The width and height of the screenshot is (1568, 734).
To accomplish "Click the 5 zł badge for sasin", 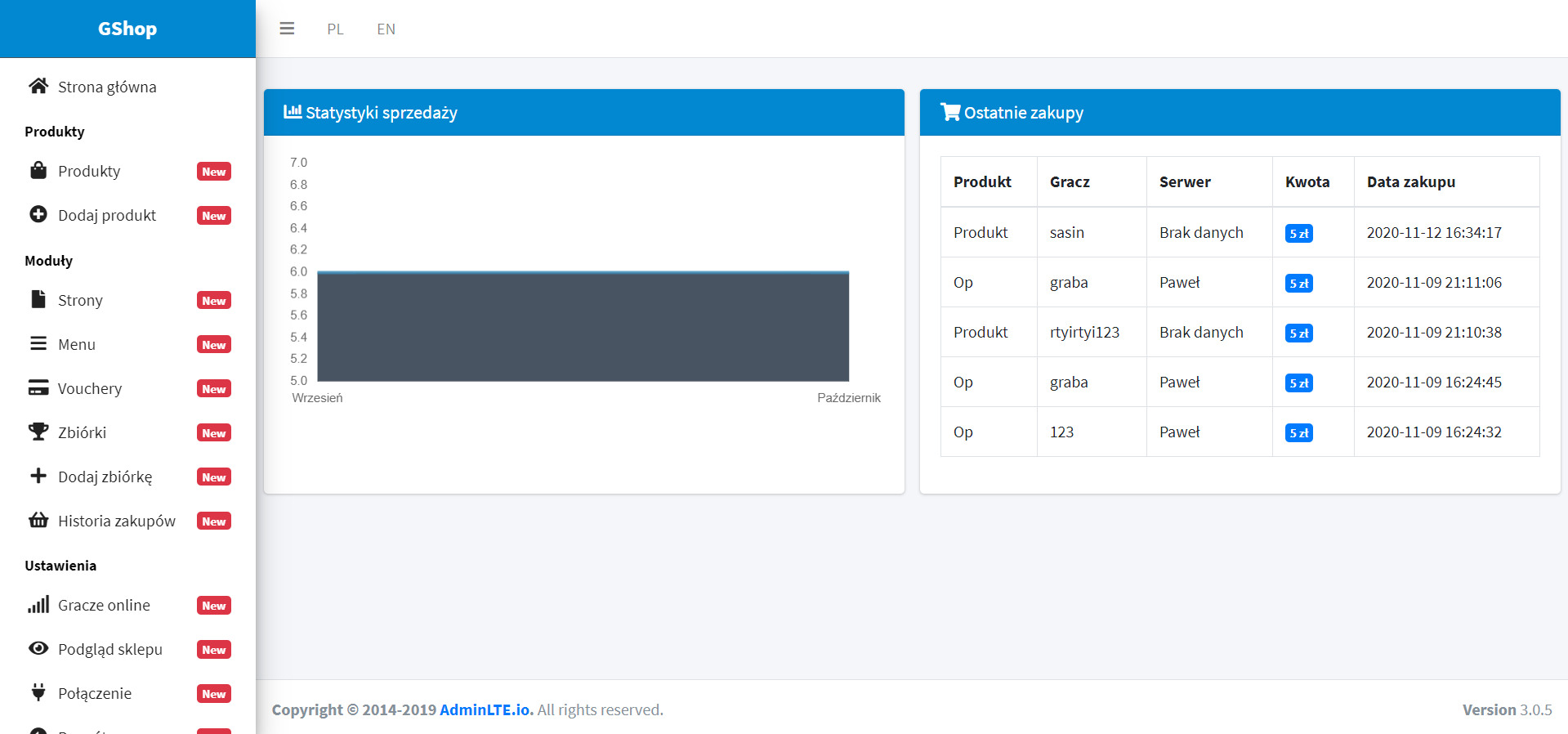I will [x=1298, y=234].
